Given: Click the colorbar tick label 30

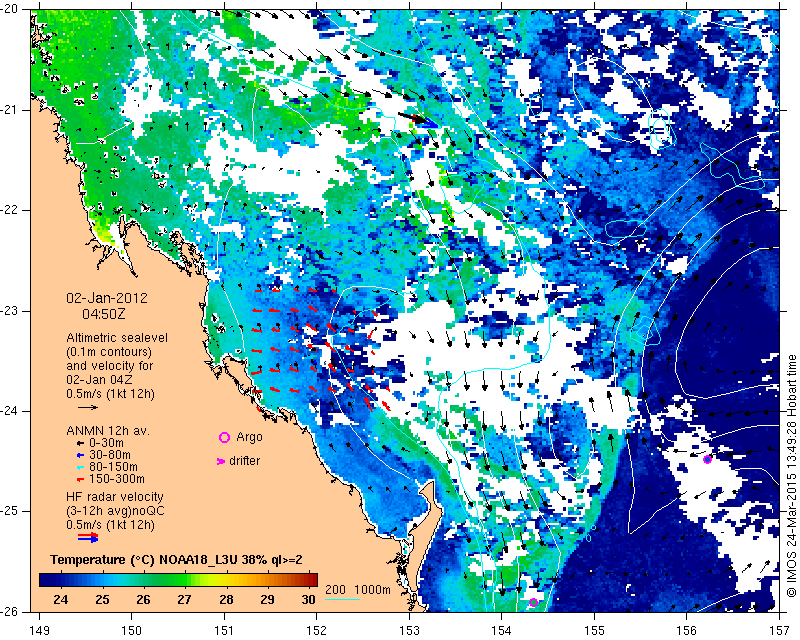Looking at the screenshot, I should tap(308, 600).
